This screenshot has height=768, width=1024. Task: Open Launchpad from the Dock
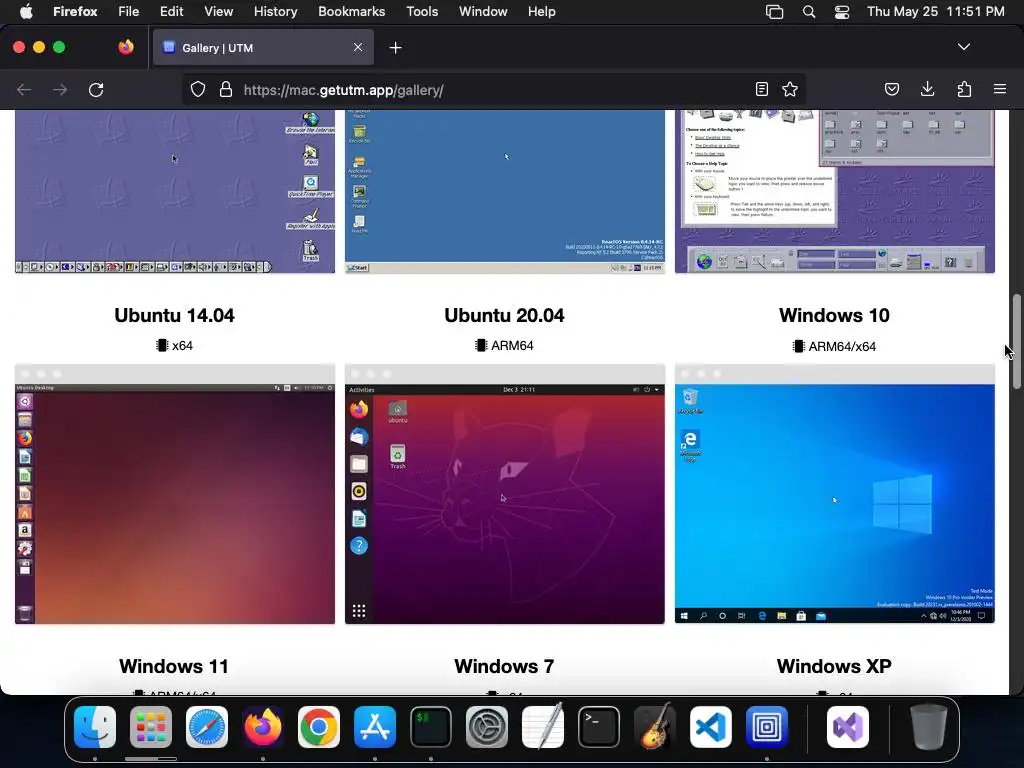tap(151, 727)
